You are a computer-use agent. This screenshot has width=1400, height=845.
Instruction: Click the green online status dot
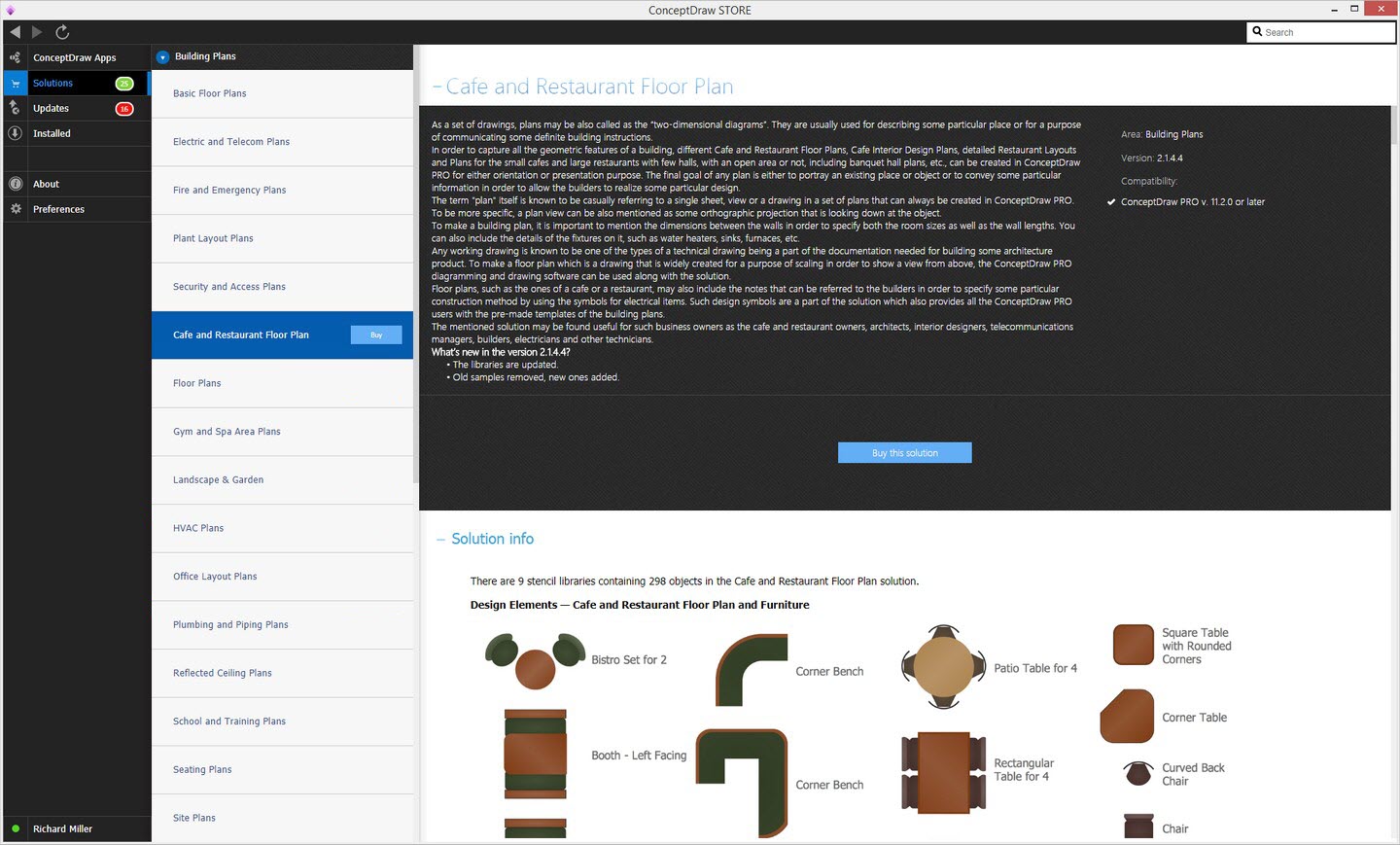coord(16,828)
